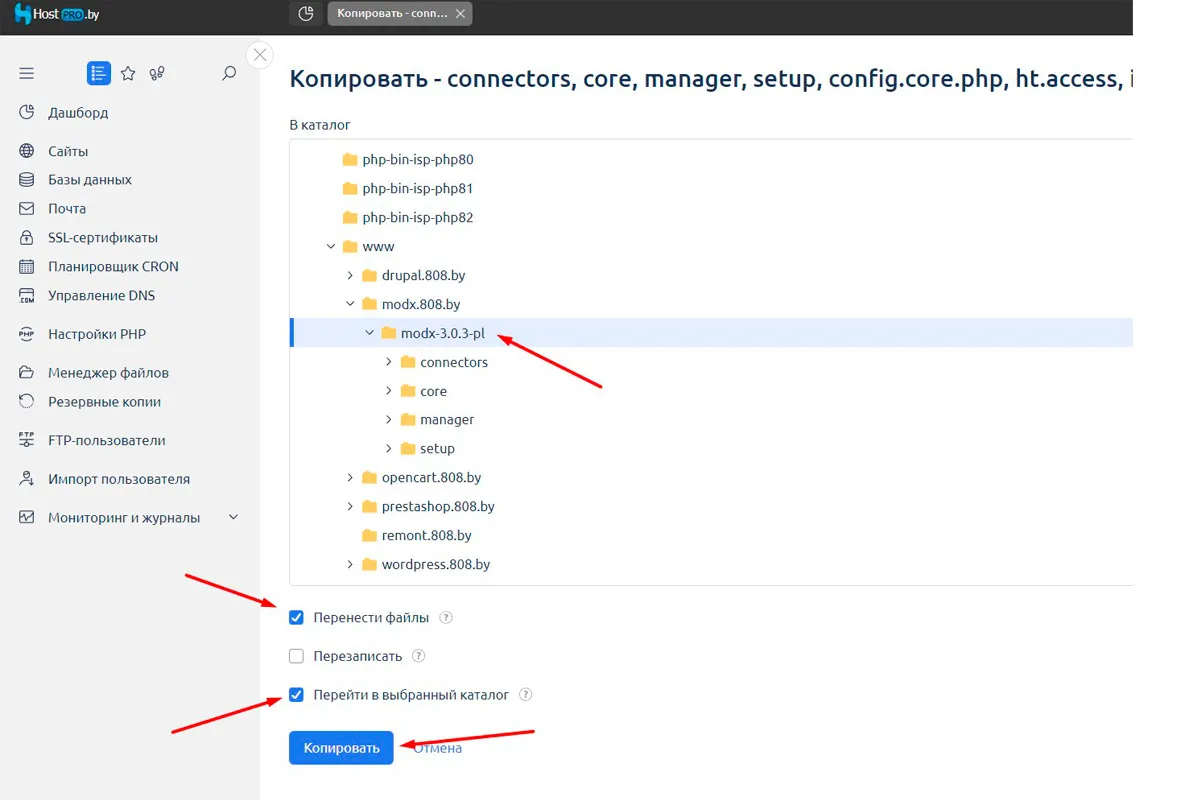Image resolution: width=1200 pixels, height=800 pixels.
Task: Expand the connectors folder
Action: [x=389, y=362]
